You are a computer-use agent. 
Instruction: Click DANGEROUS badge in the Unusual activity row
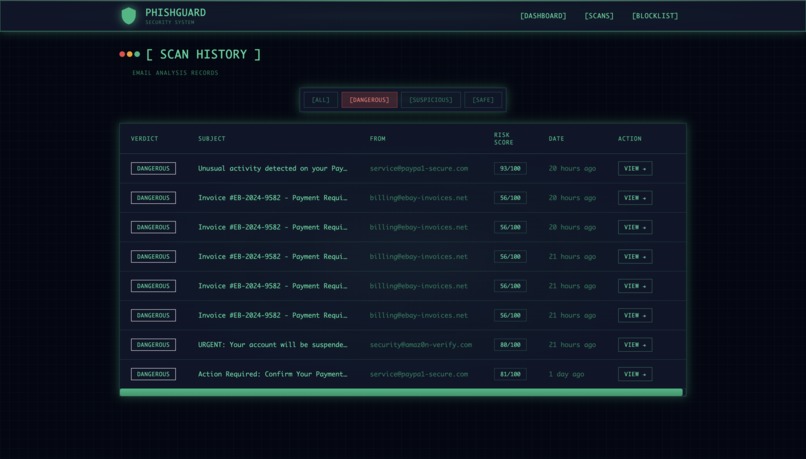click(153, 169)
